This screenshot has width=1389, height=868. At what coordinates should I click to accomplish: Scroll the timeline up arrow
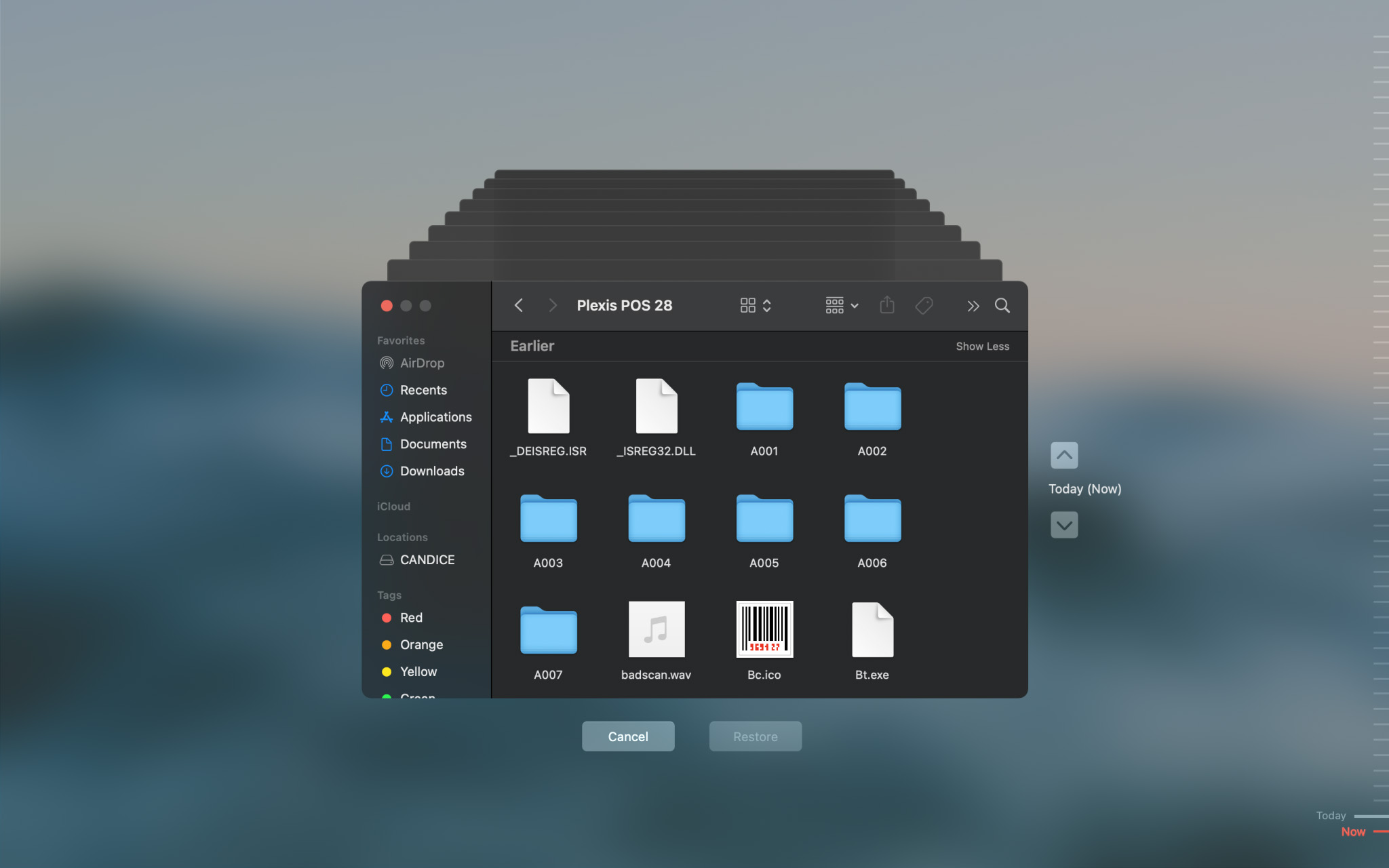click(1064, 455)
